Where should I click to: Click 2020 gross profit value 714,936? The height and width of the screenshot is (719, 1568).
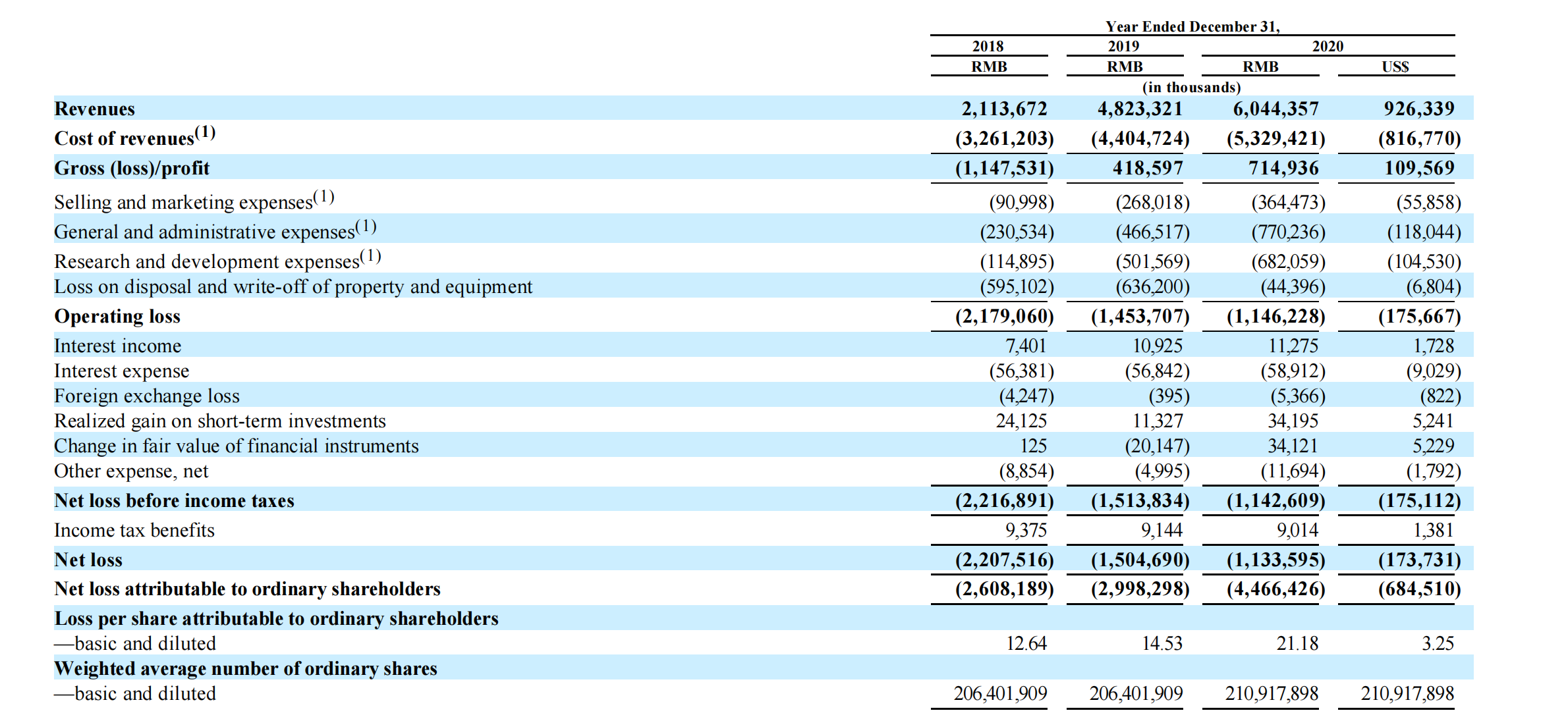(1283, 168)
